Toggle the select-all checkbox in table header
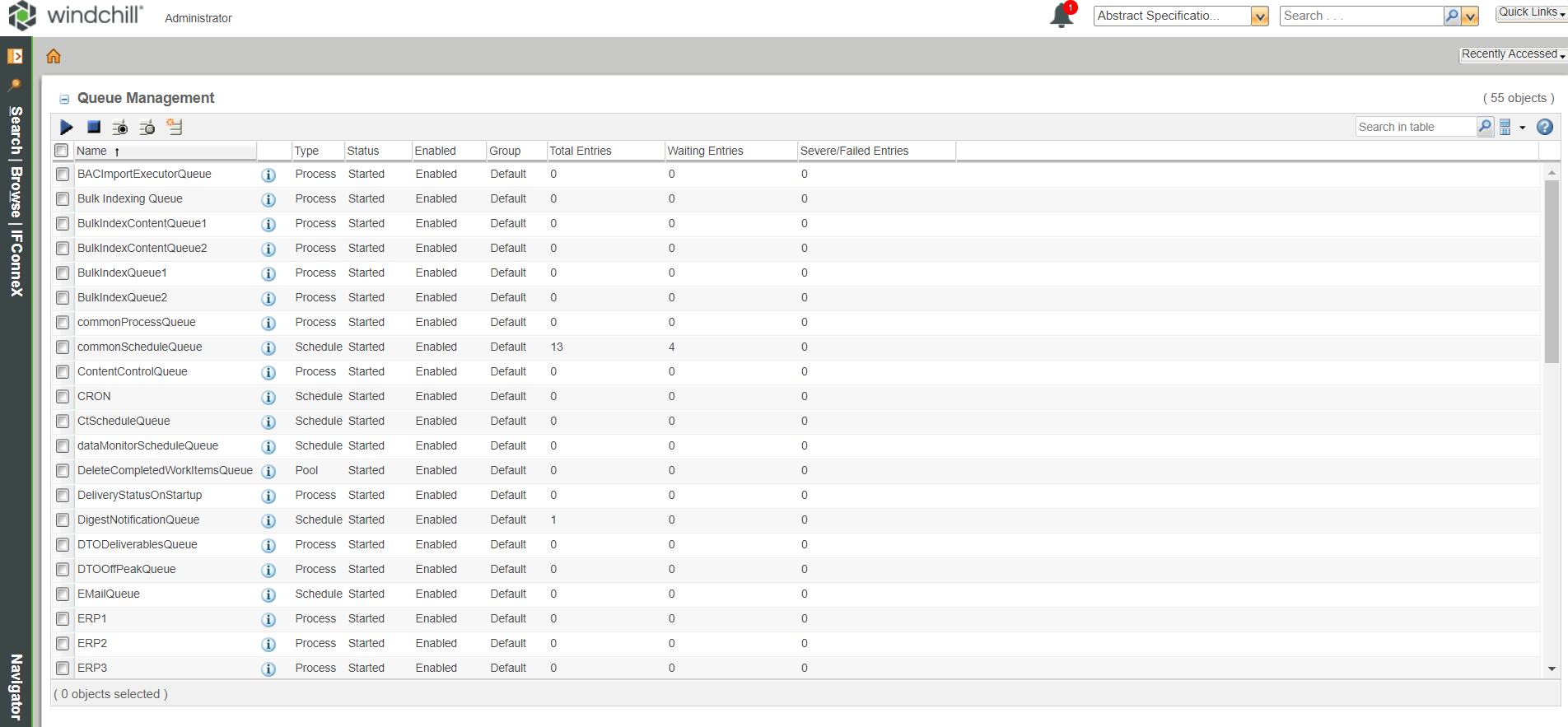 click(62, 151)
